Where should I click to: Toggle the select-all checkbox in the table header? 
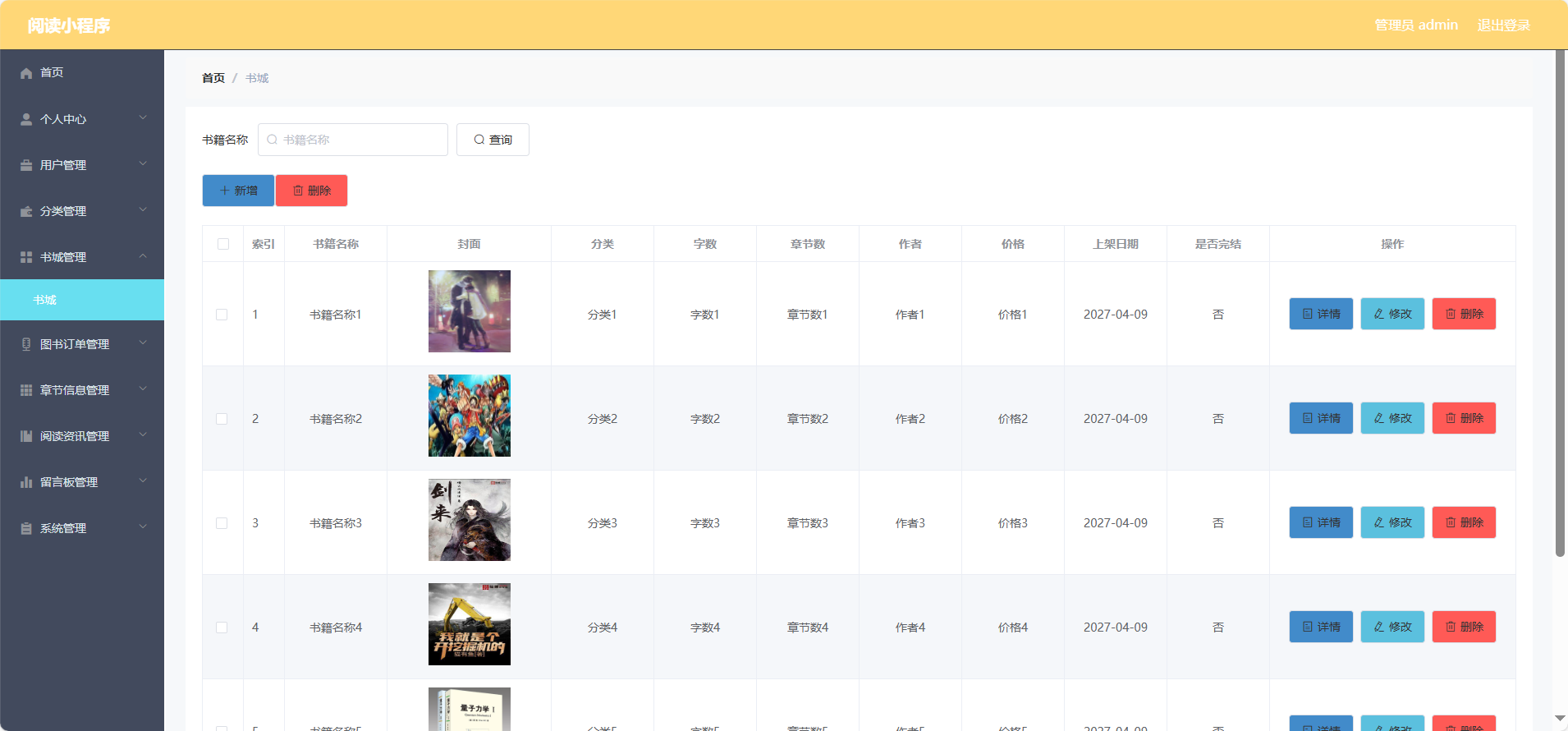pos(223,244)
